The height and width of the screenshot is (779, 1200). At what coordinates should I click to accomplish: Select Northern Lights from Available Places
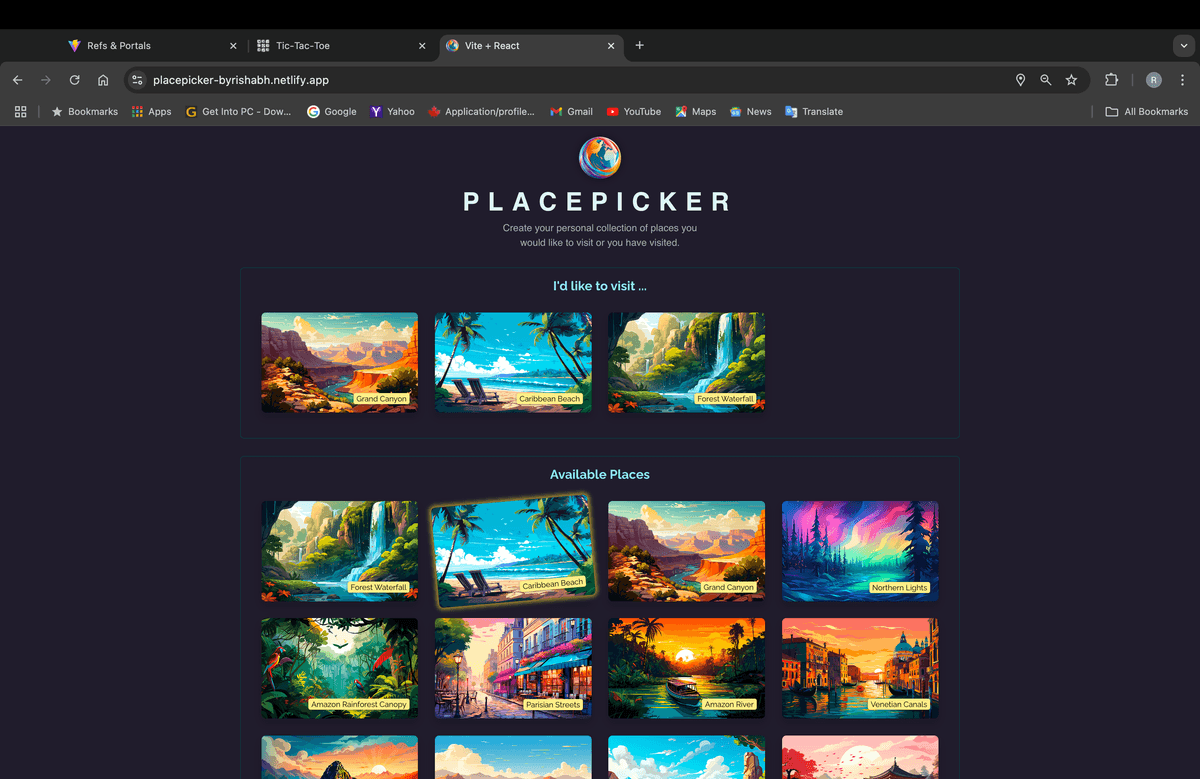point(859,551)
